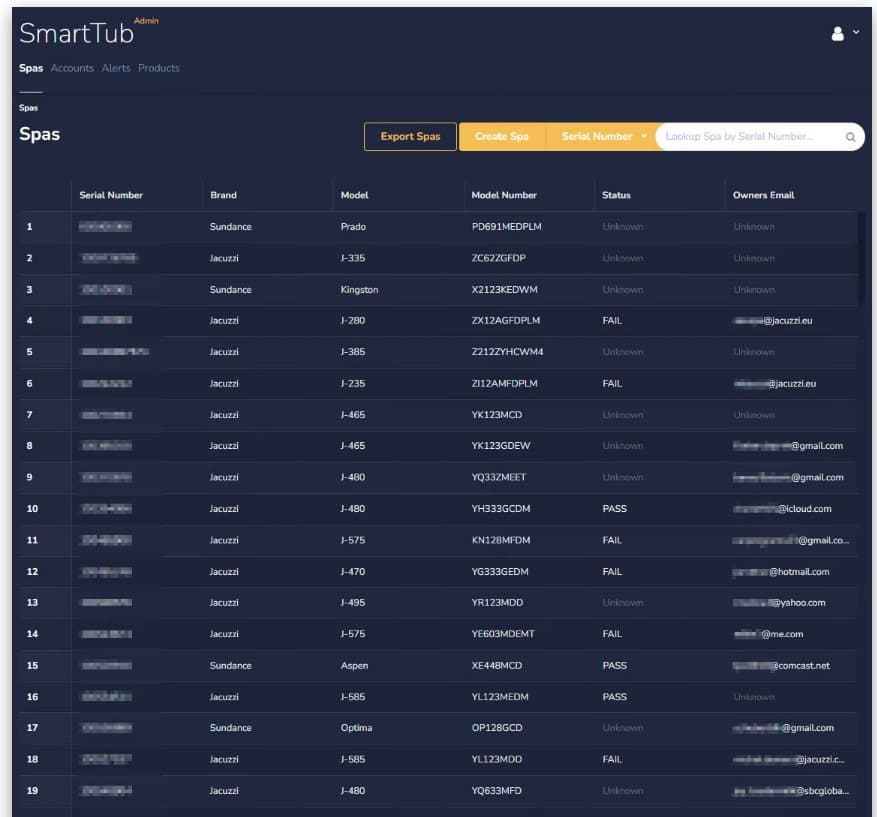
Task: Click the Create Spa button
Action: tap(502, 136)
